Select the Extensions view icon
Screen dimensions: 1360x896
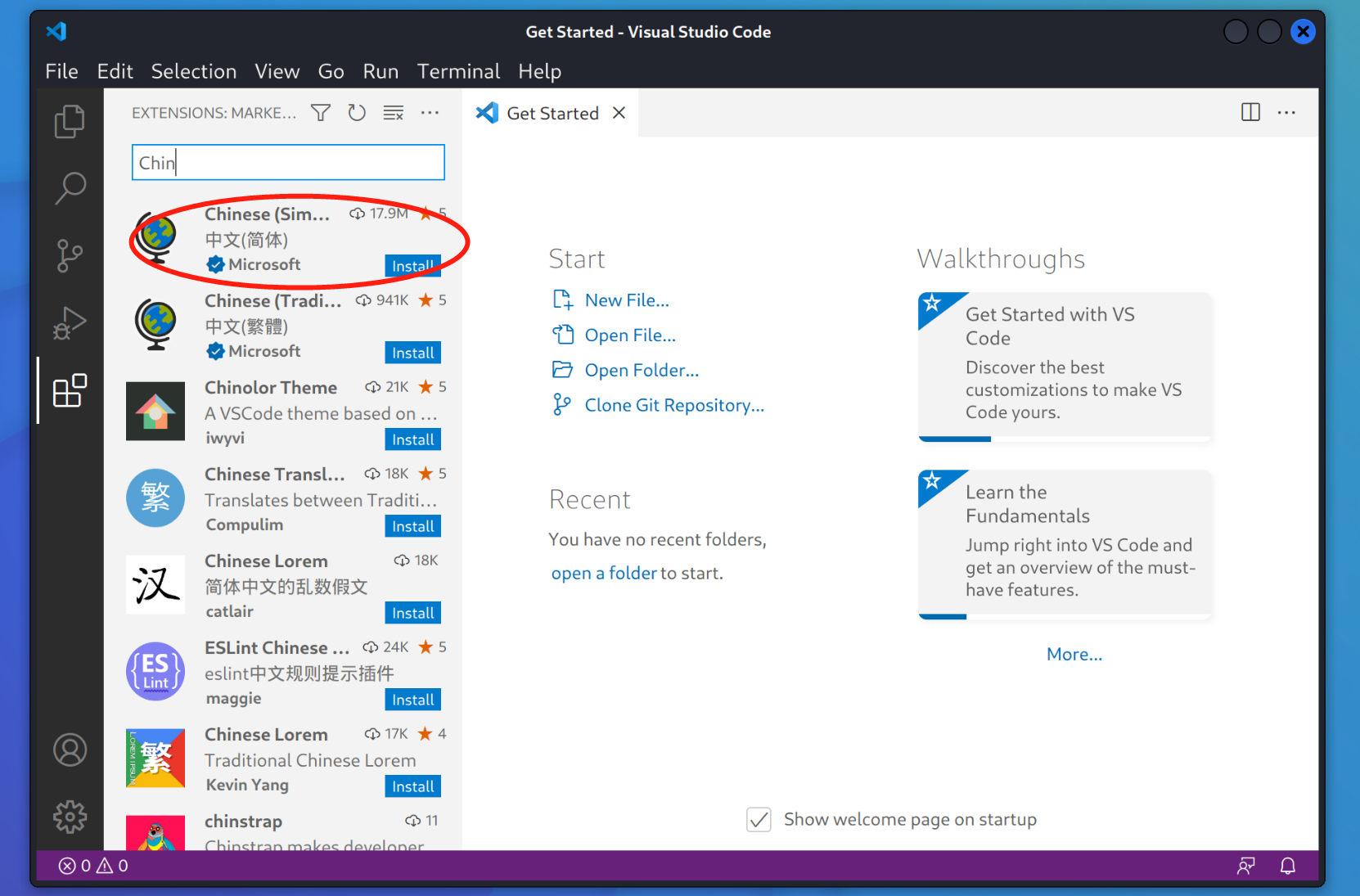click(x=70, y=391)
